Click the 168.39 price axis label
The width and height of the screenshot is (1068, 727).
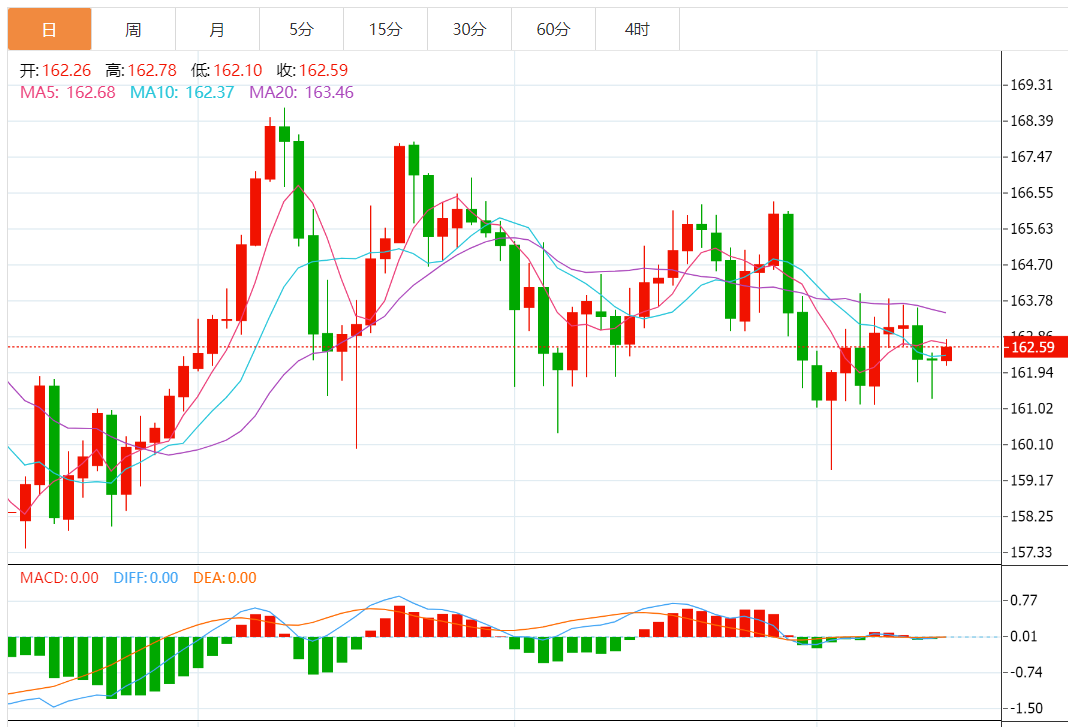[1031, 121]
